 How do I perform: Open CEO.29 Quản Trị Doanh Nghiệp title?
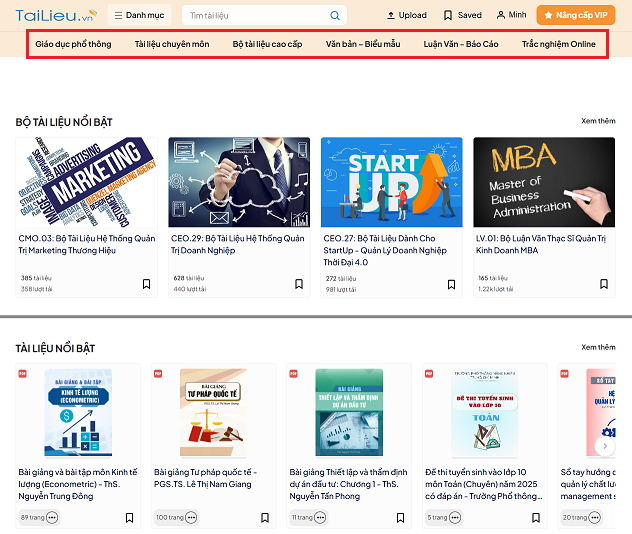[238, 244]
